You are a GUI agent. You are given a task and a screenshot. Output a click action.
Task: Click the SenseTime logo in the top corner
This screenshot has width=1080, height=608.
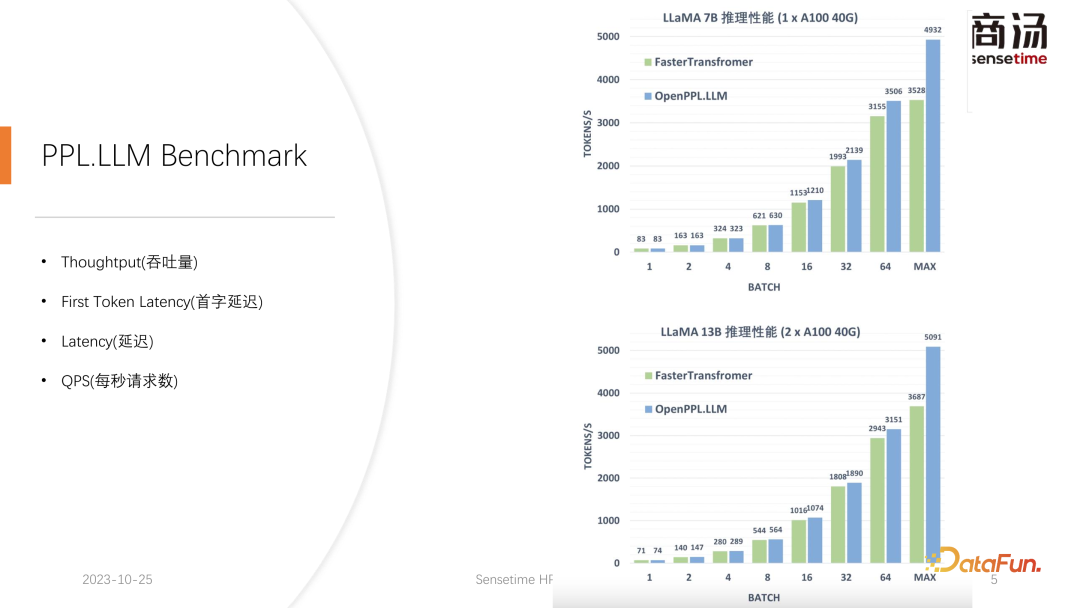pyautogui.click(x=1008, y=40)
